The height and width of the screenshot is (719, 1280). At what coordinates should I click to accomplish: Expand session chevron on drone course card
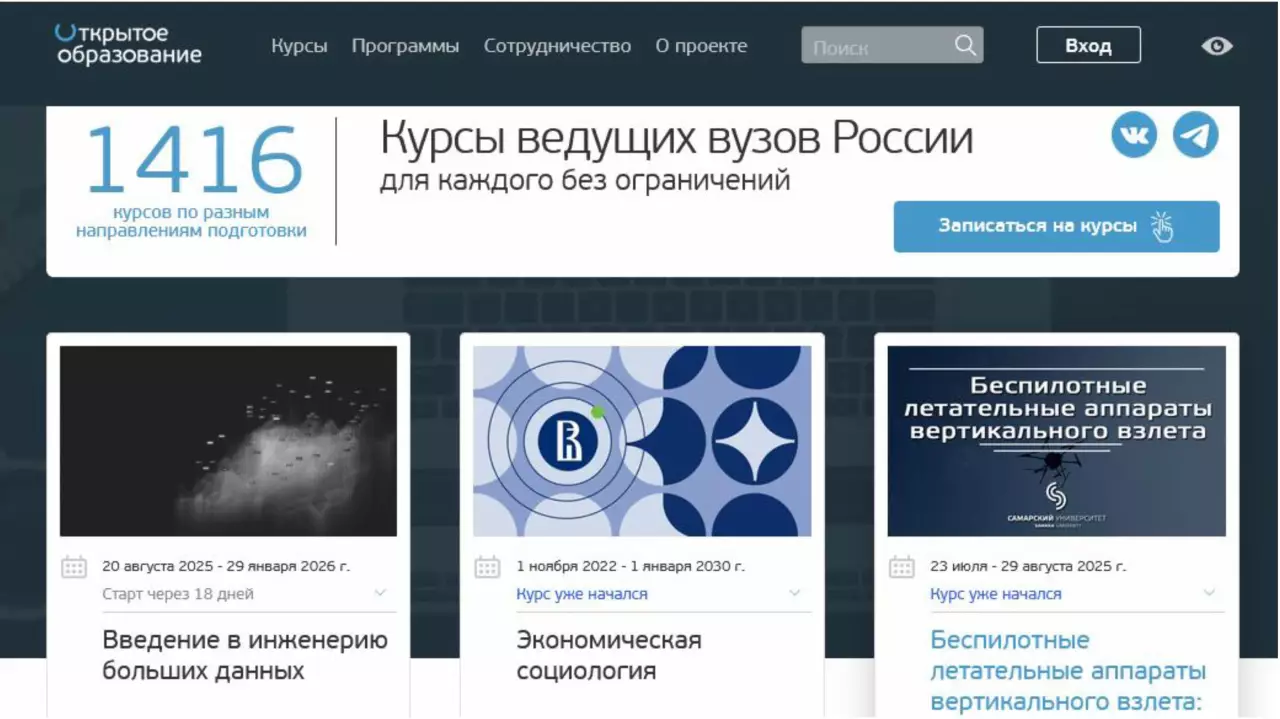coord(1209,593)
